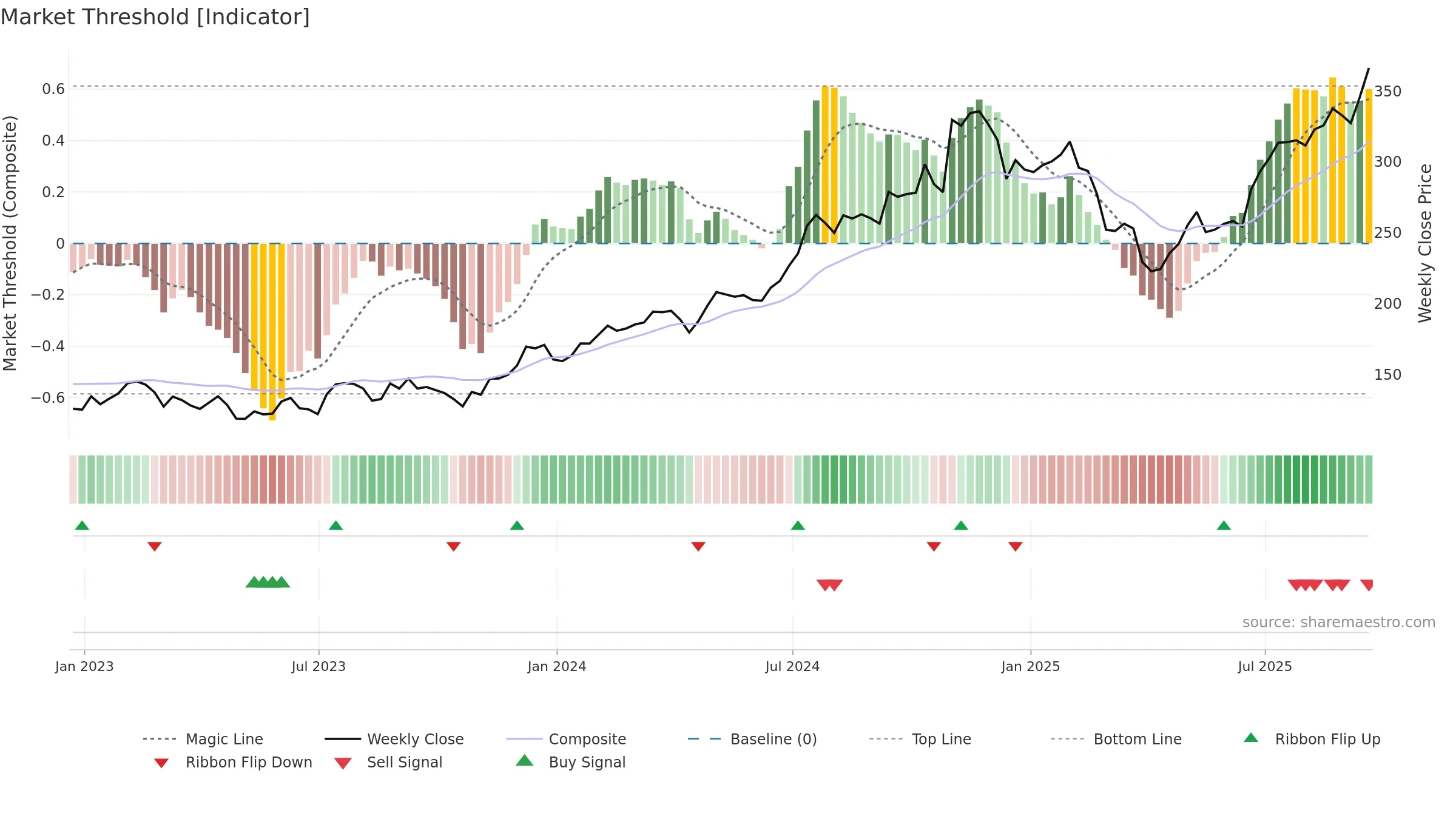Click the 'Jul 2023' x-axis label

tap(318, 667)
